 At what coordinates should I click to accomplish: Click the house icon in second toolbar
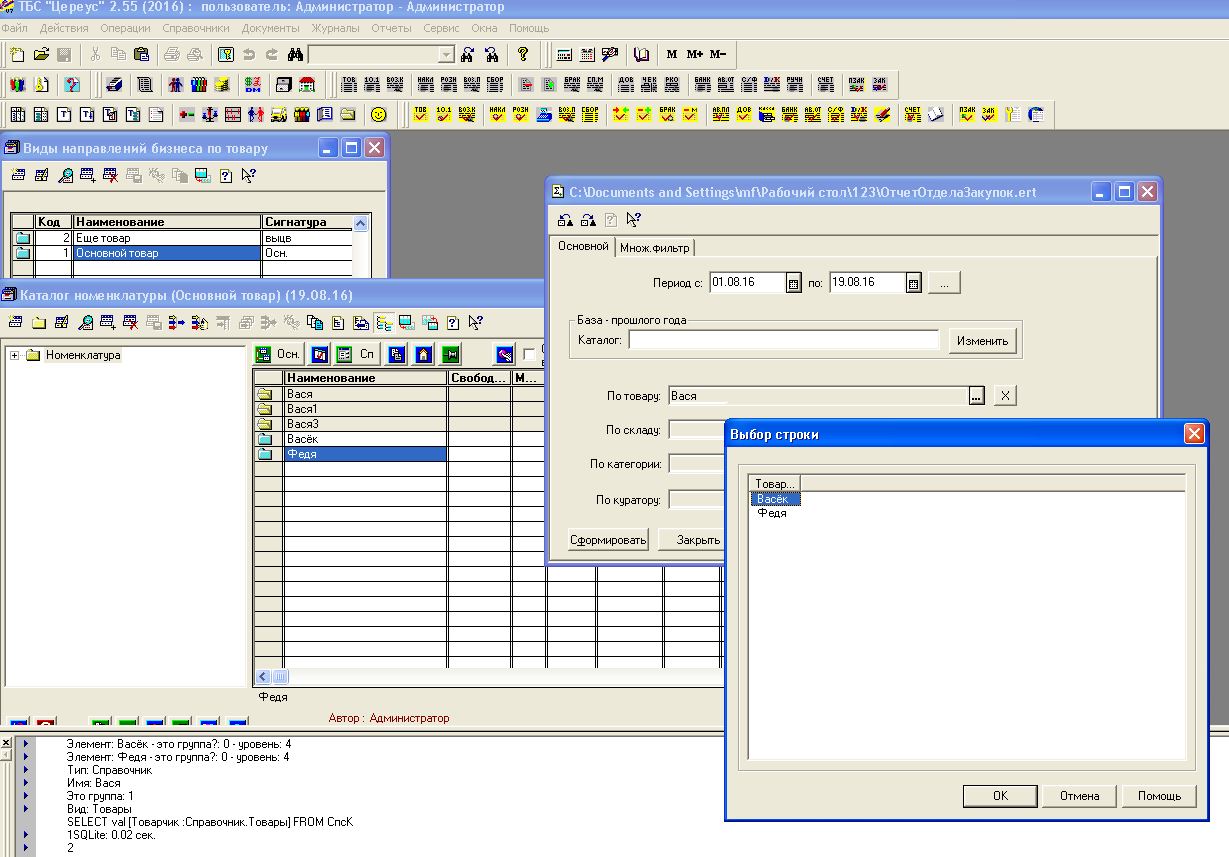click(x=307, y=84)
